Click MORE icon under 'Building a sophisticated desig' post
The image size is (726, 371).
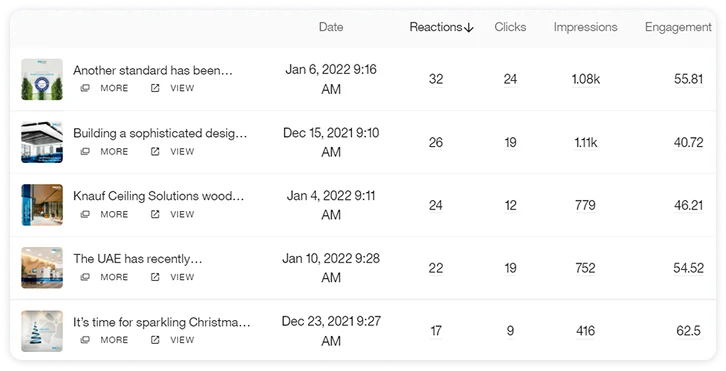[x=85, y=151]
